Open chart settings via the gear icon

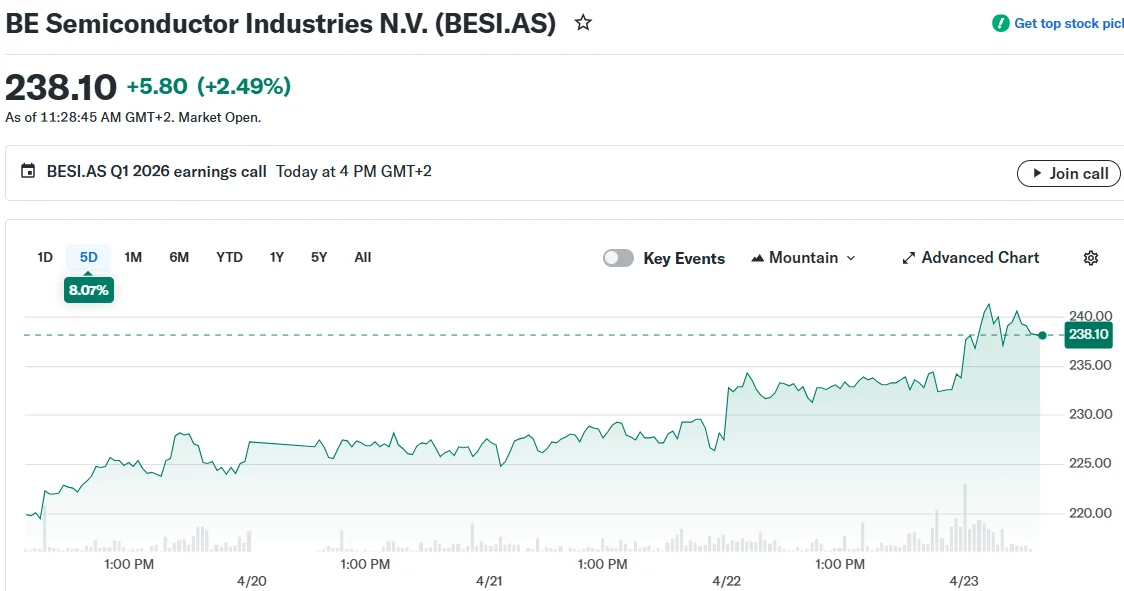[x=1090, y=258]
